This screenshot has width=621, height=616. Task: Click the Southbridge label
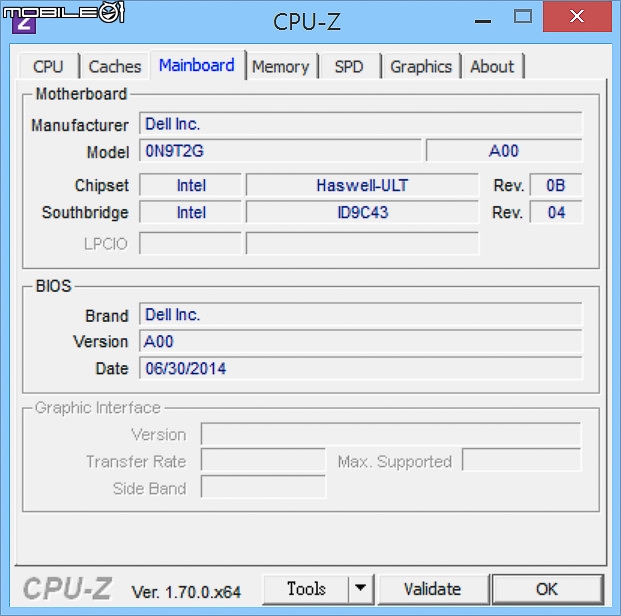tap(85, 213)
